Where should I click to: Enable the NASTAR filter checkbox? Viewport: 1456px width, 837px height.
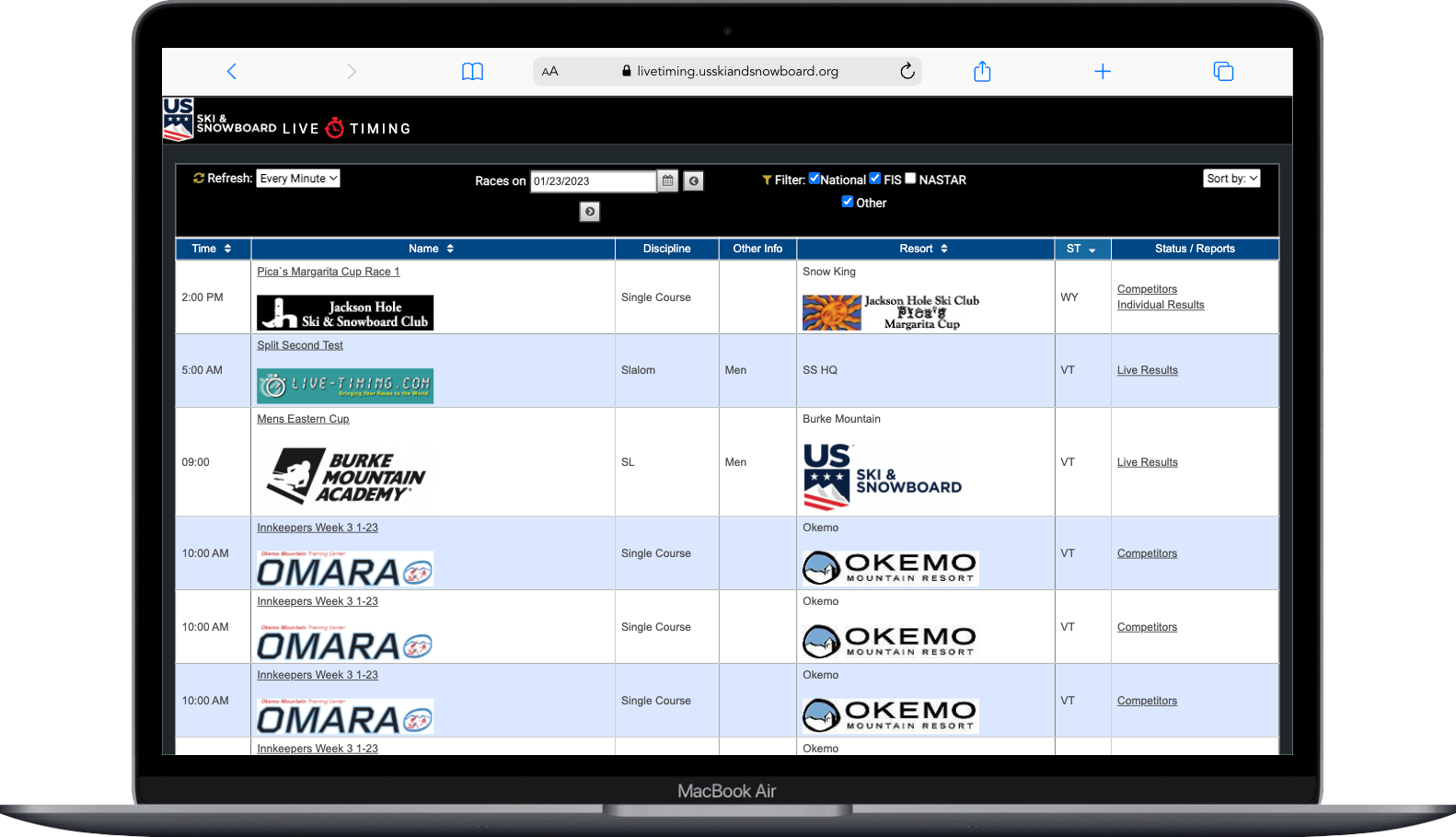click(x=910, y=179)
